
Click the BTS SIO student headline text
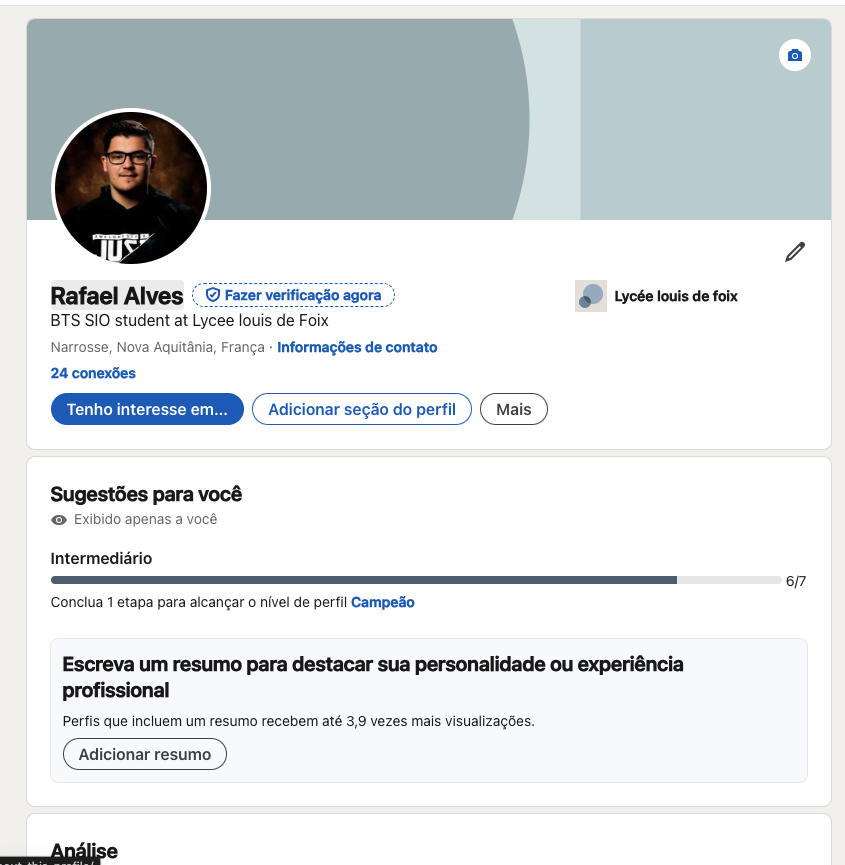[190, 321]
